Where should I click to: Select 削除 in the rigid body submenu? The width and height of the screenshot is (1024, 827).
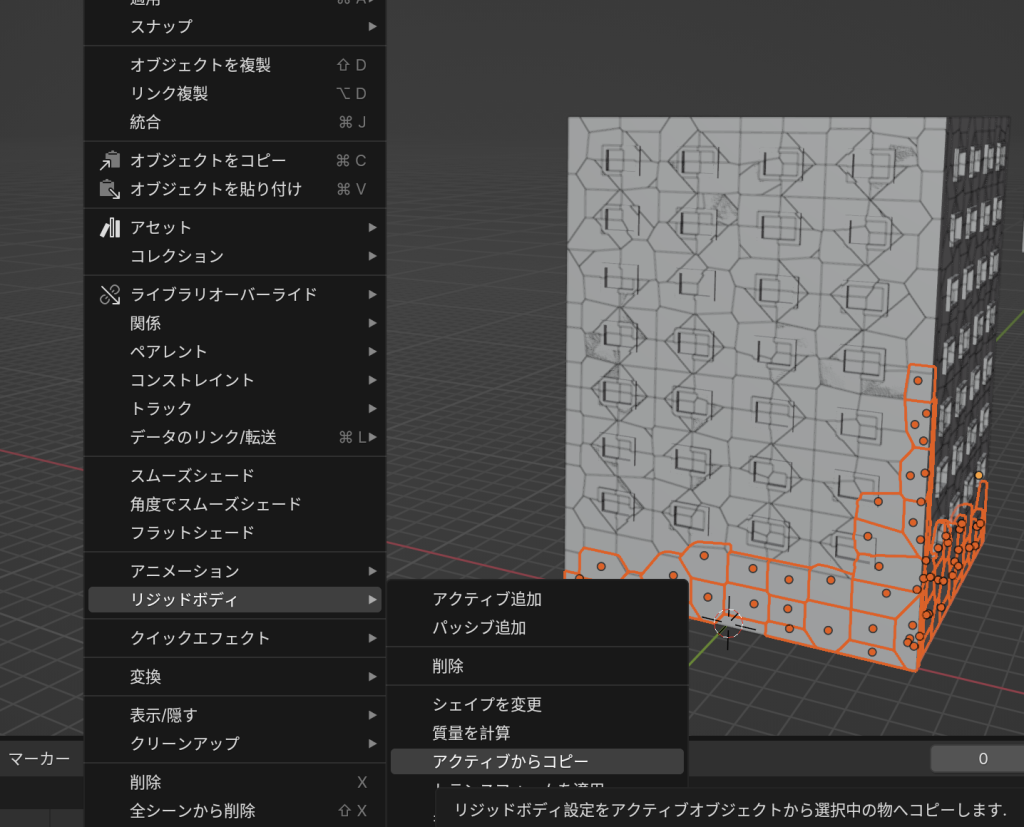point(448,666)
